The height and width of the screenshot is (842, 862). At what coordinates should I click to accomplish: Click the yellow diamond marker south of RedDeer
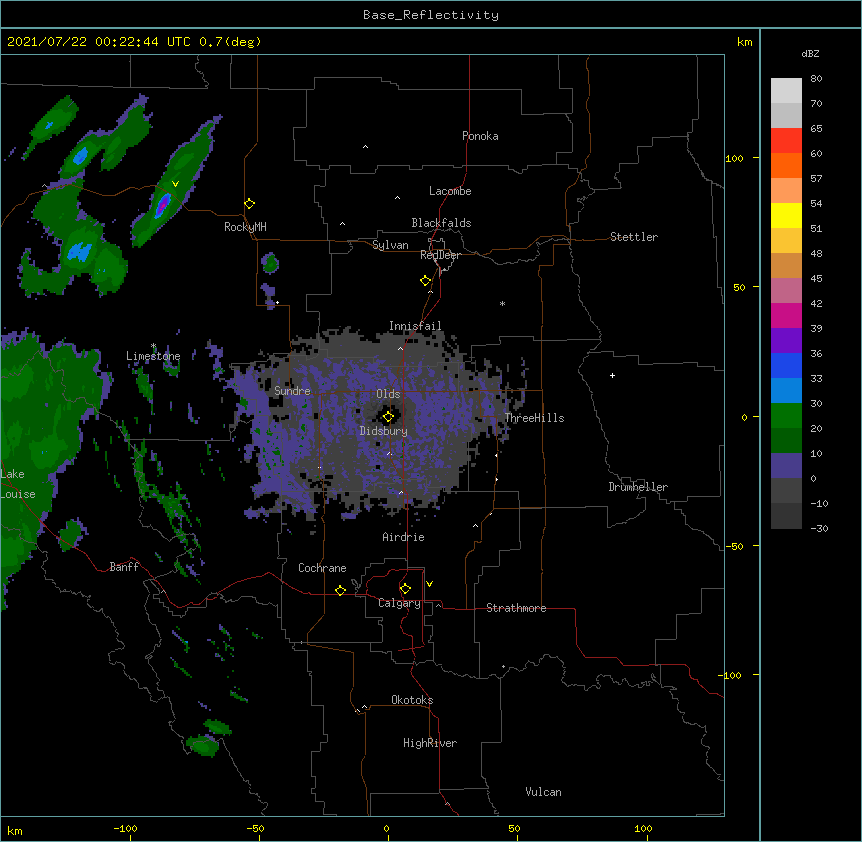point(425,281)
